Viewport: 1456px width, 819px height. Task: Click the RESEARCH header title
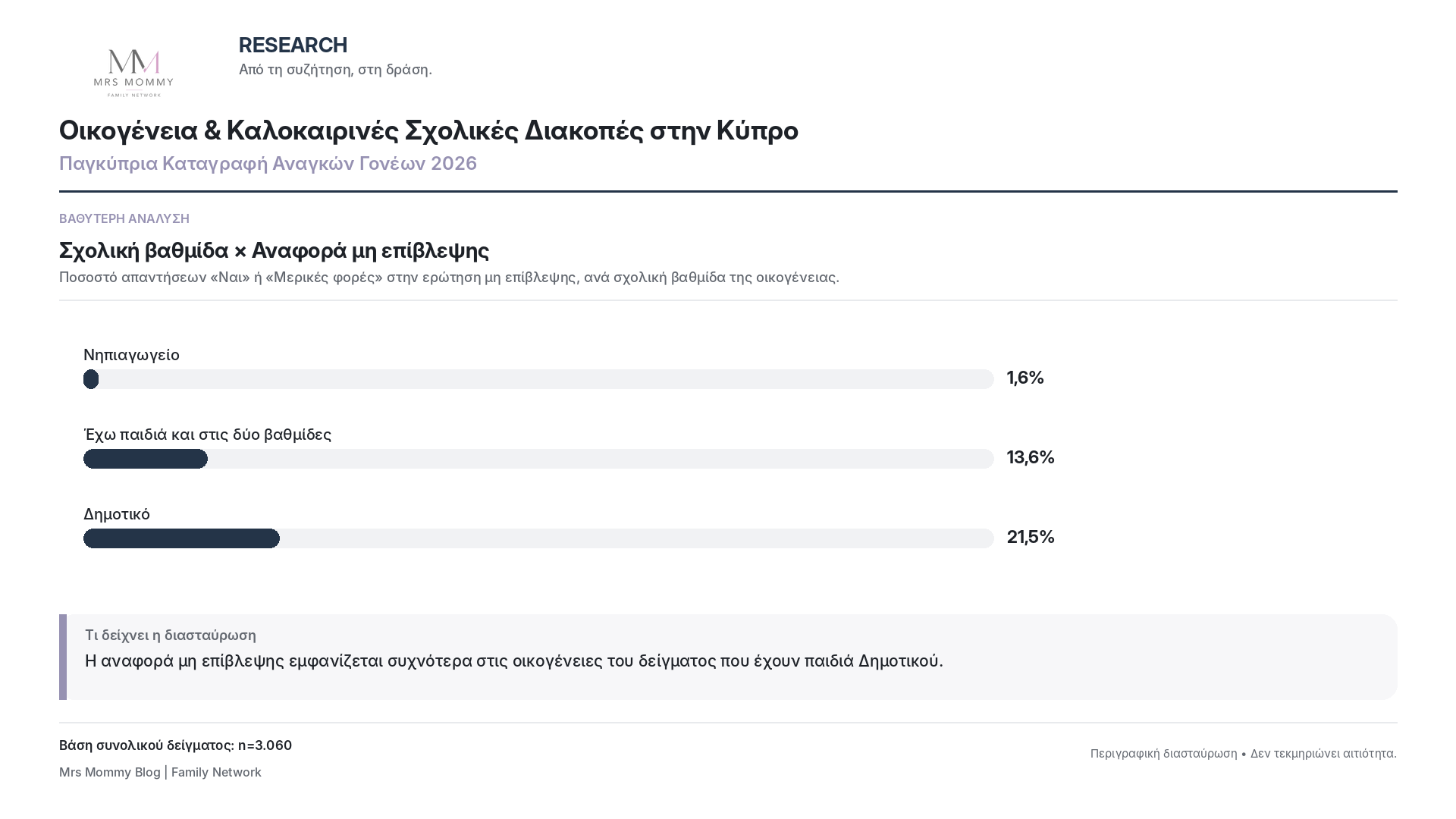[293, 45]
